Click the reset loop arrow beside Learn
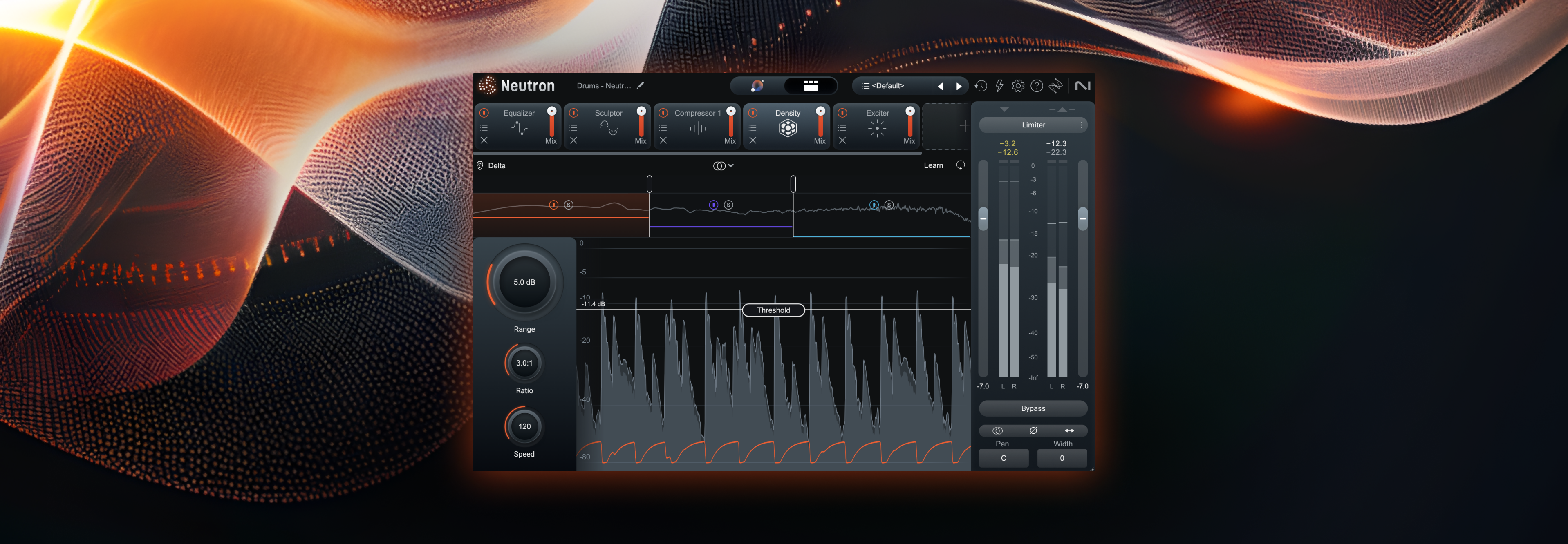The height and width of the screenshot is (544, 1568). pos(961,165)
